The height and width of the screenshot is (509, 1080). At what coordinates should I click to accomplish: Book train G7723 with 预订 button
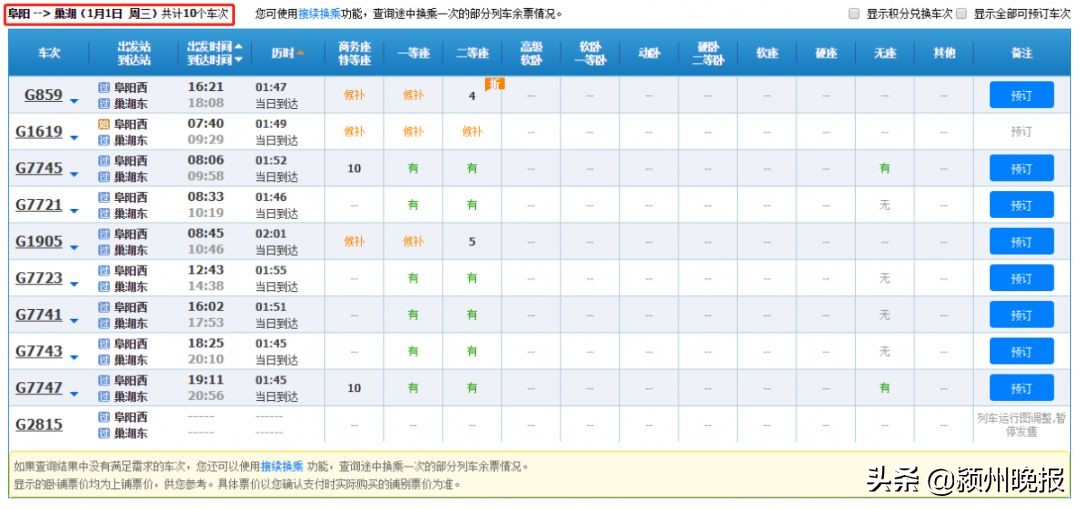pos(1021,278)
